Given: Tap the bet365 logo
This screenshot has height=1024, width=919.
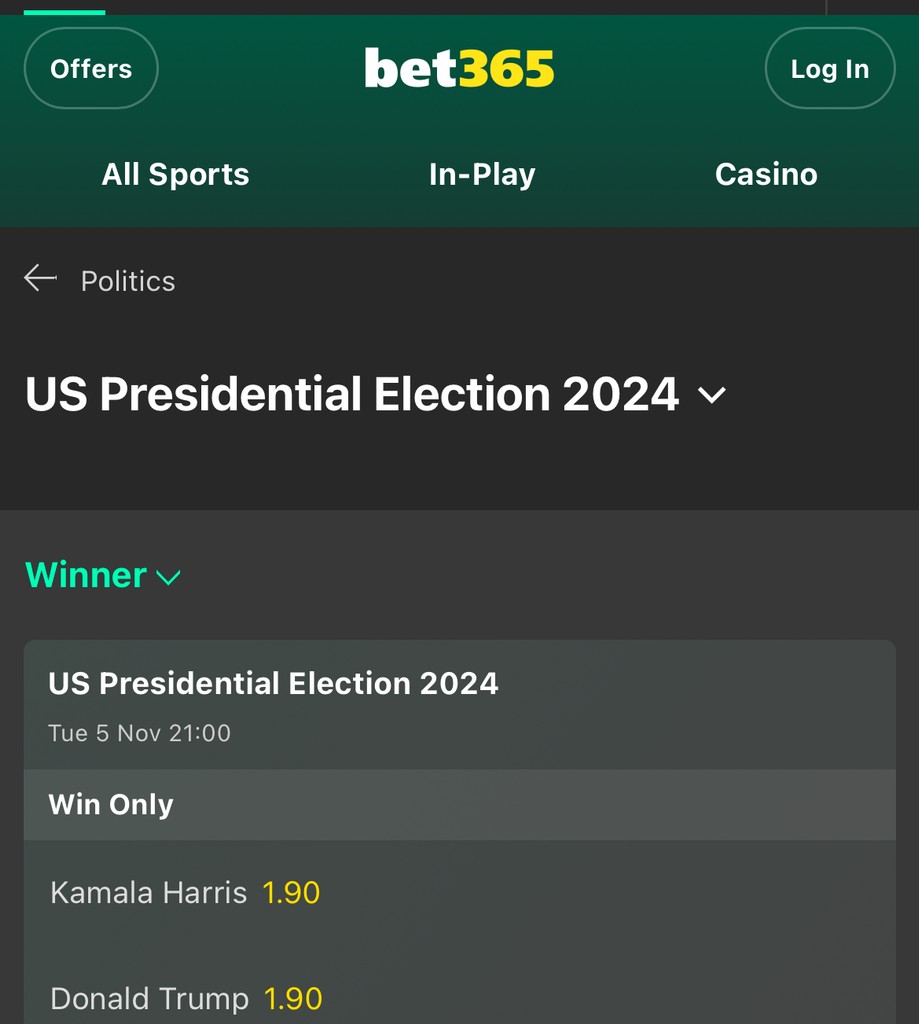Looking at the screenshot, I should [459, 69].
